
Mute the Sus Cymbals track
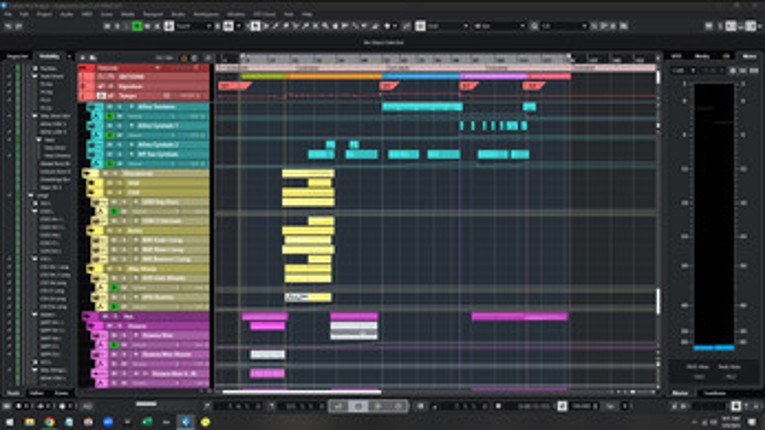coord(111,155)
